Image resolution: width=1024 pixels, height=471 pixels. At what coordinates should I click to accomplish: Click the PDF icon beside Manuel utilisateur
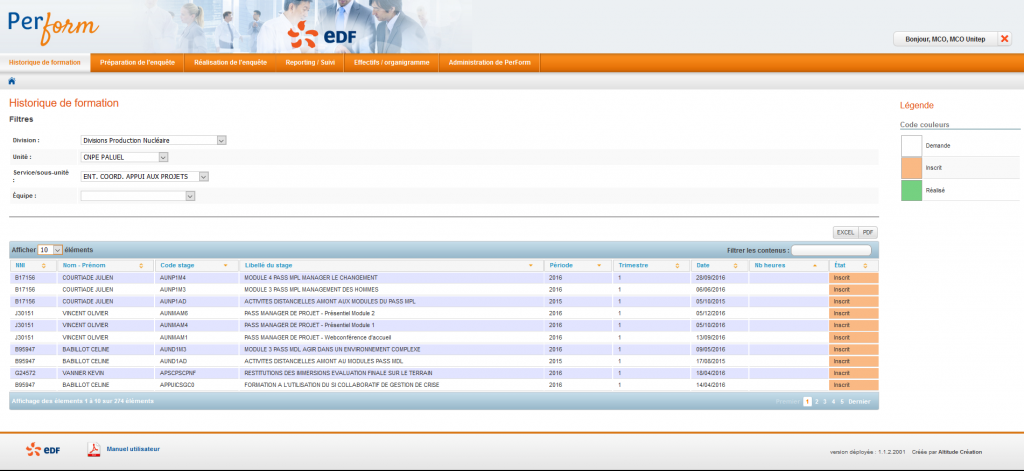click(94, 449)
